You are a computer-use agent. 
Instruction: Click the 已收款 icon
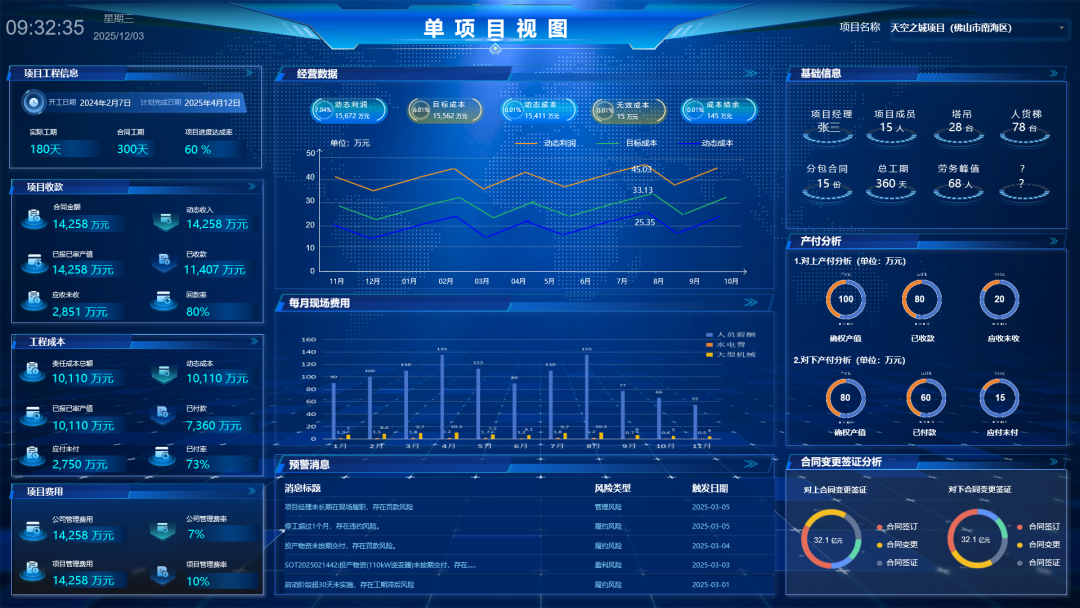coord(164,262)
